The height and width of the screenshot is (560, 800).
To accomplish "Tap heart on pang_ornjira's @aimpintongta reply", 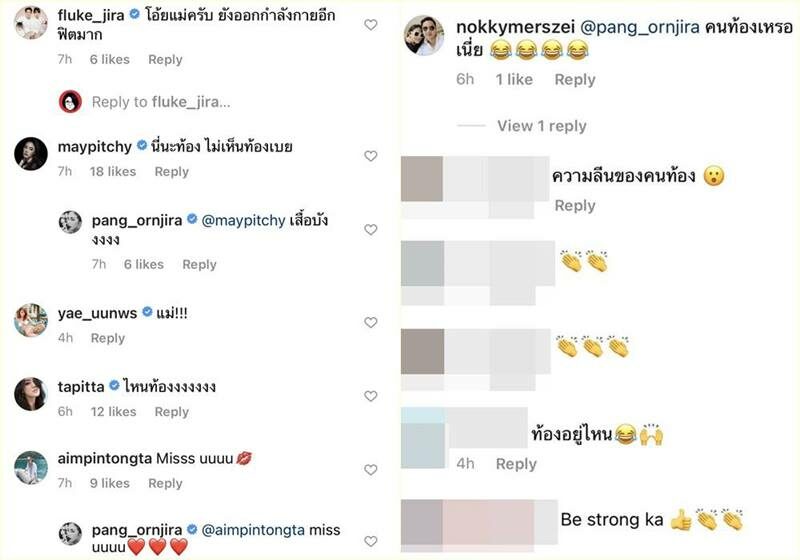I will [x=370, y=541].
